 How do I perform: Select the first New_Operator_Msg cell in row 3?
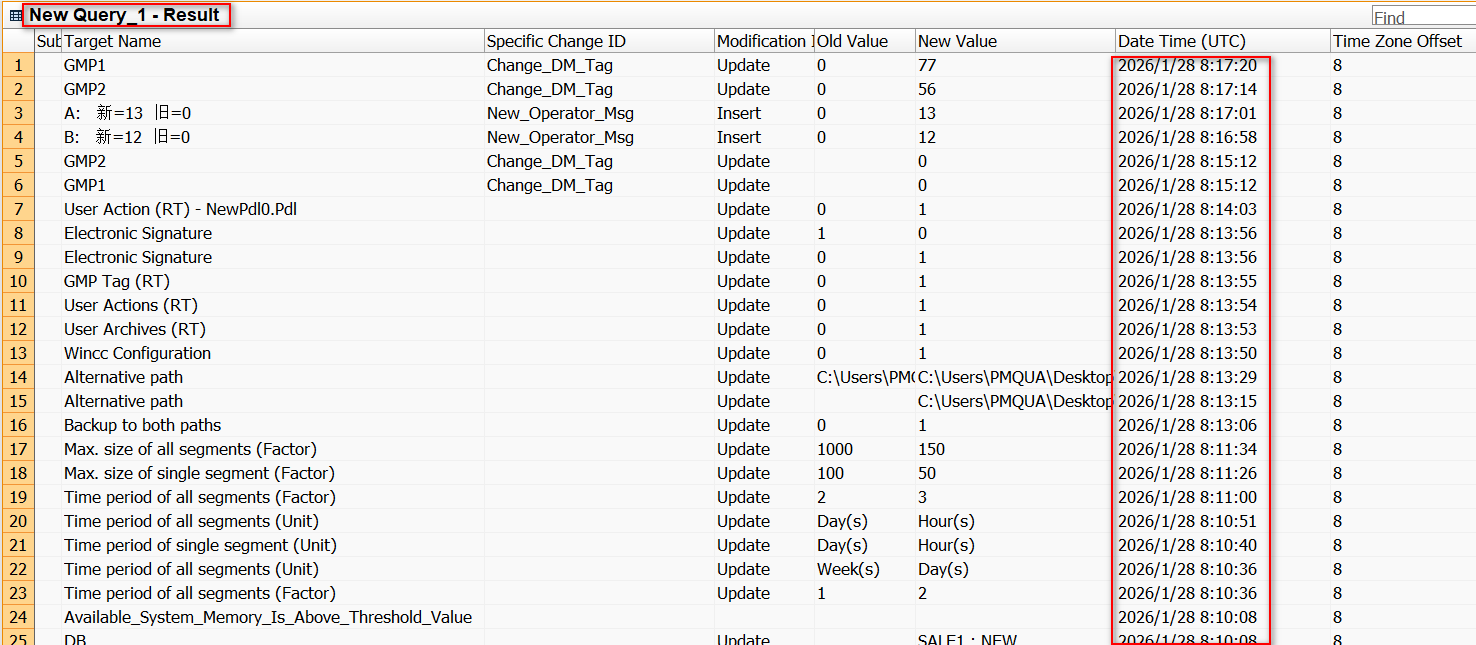click(560, 113)
